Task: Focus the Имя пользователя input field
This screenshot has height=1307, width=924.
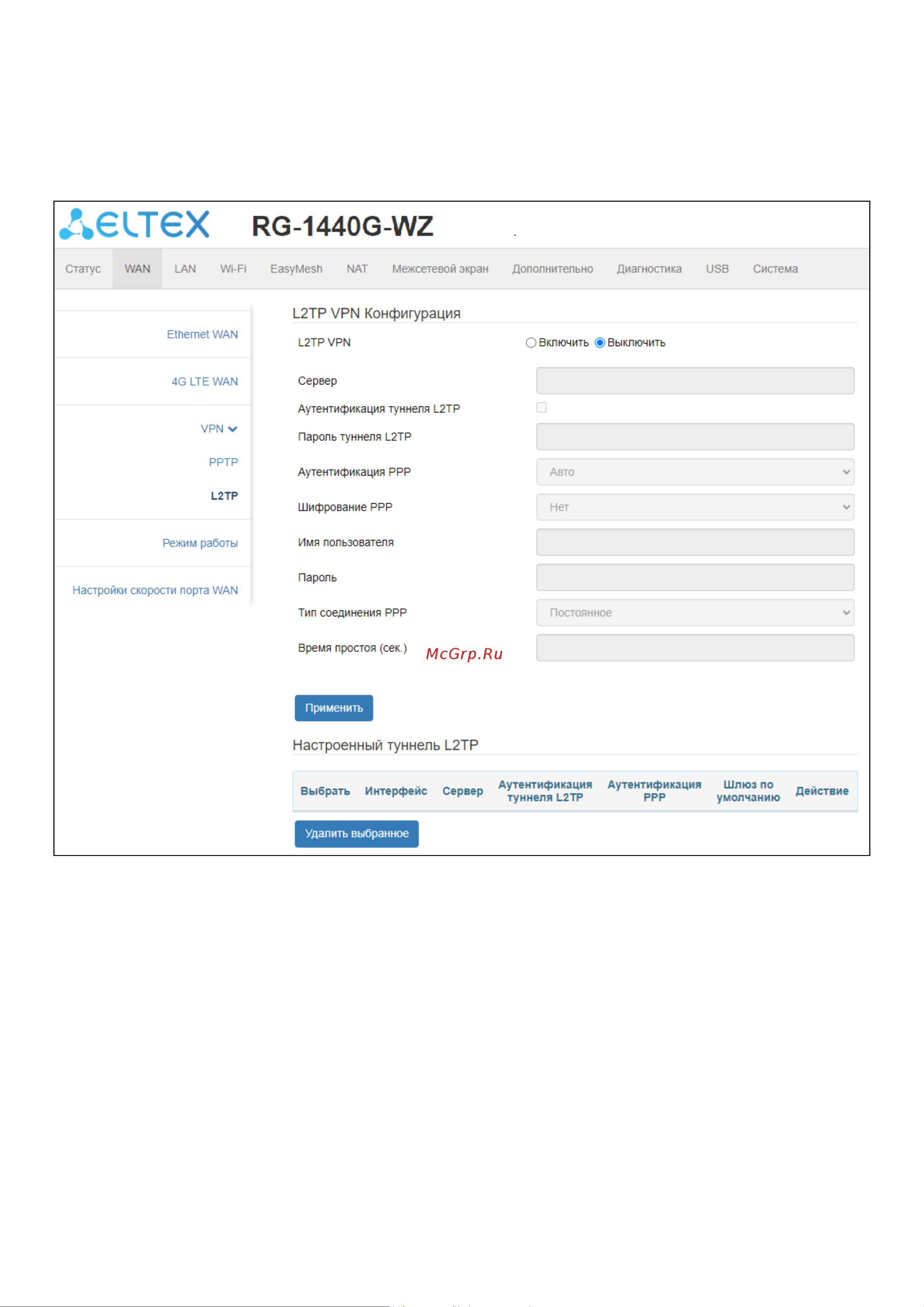Action: coord(695,542)
